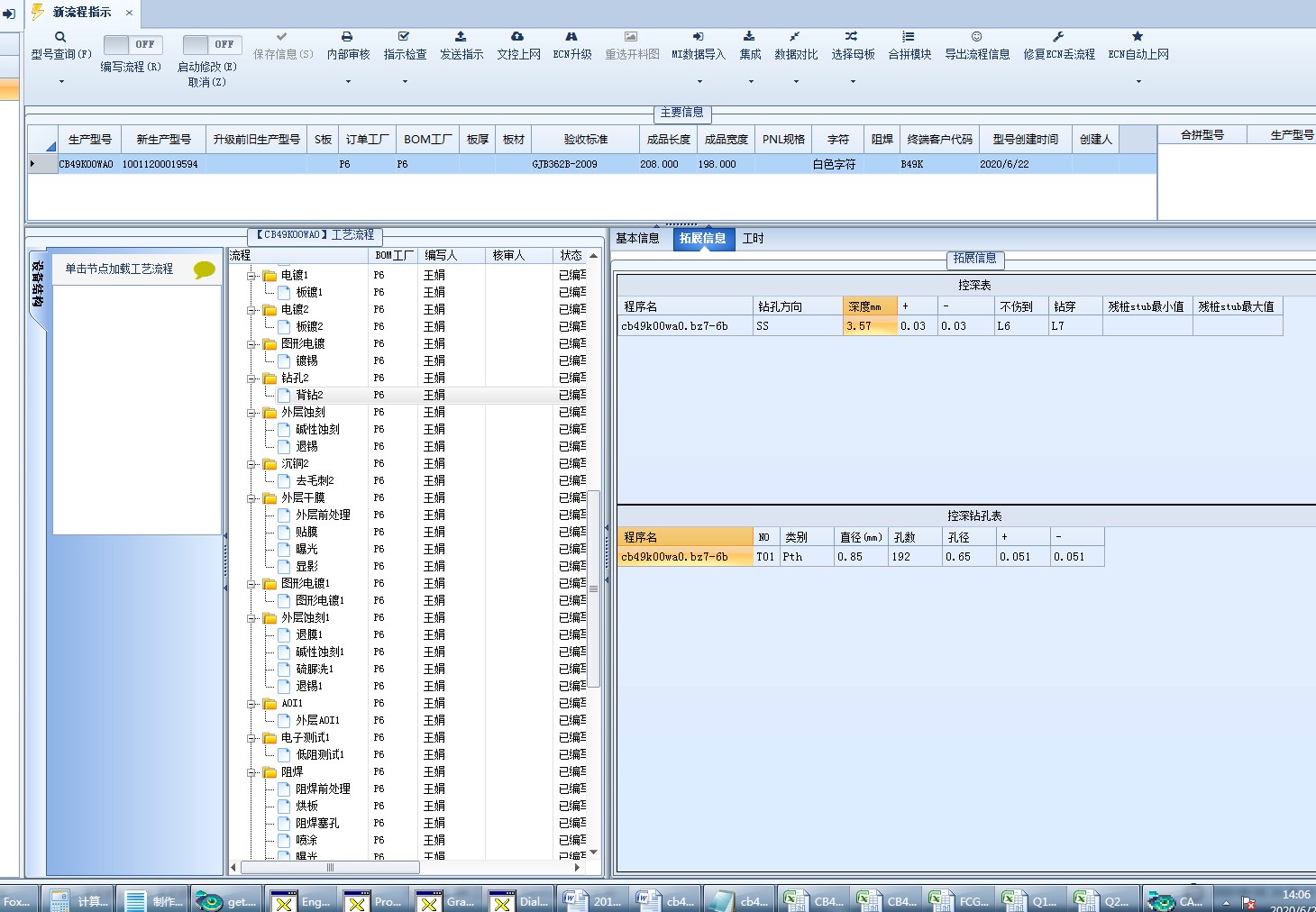This screenshot has height=912, width=1316.
Task: Click the 集成 download icon
Action: pos(749,37)
